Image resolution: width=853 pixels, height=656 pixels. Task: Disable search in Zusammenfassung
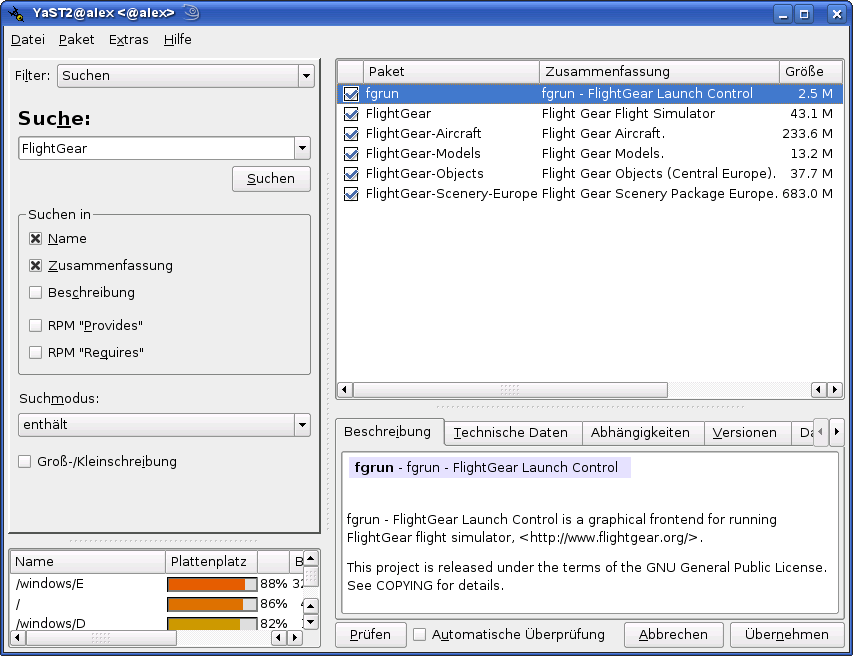pos(35,265)
